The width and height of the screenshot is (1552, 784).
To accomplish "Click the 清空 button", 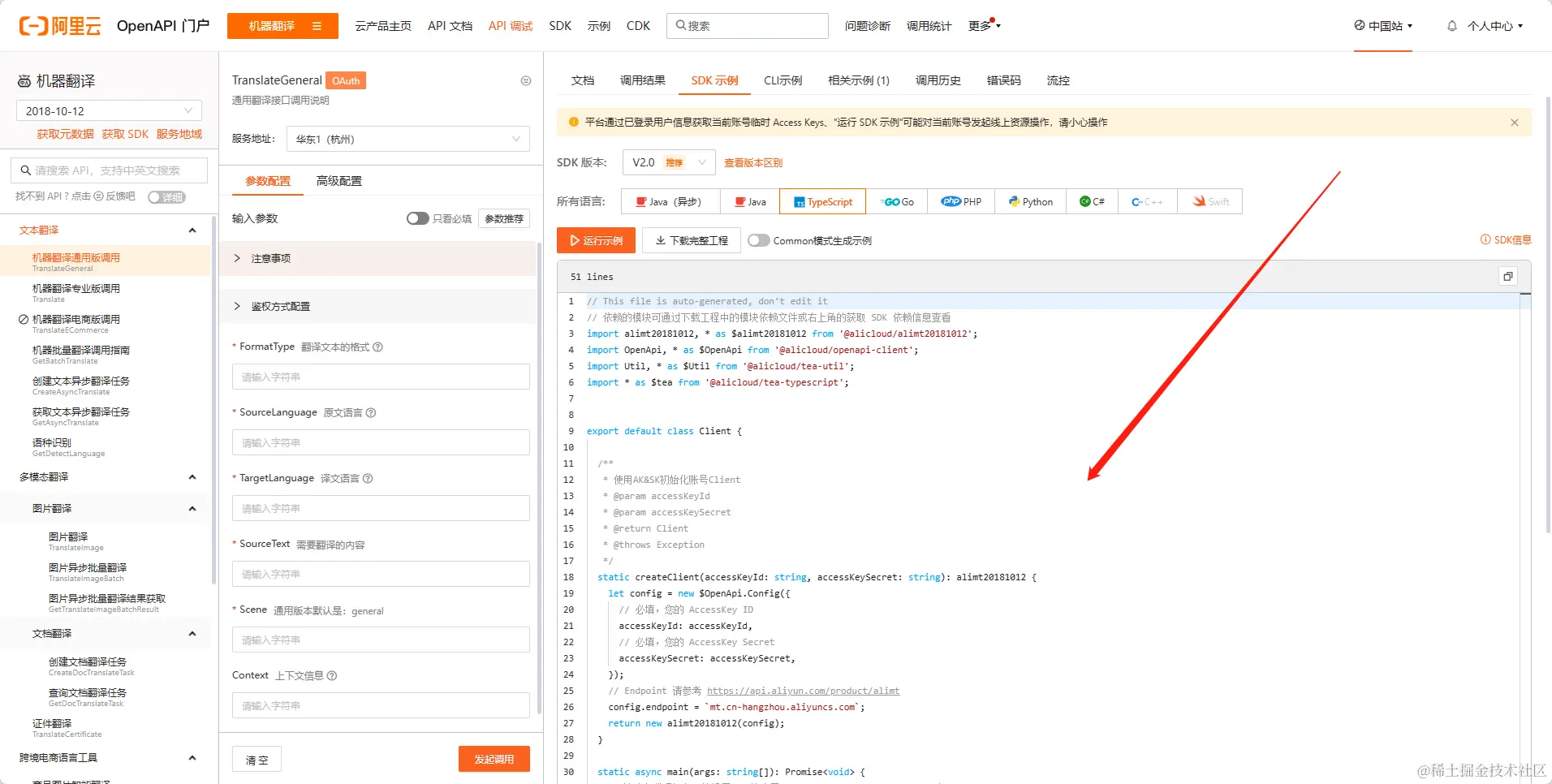I will click(257, 759).
